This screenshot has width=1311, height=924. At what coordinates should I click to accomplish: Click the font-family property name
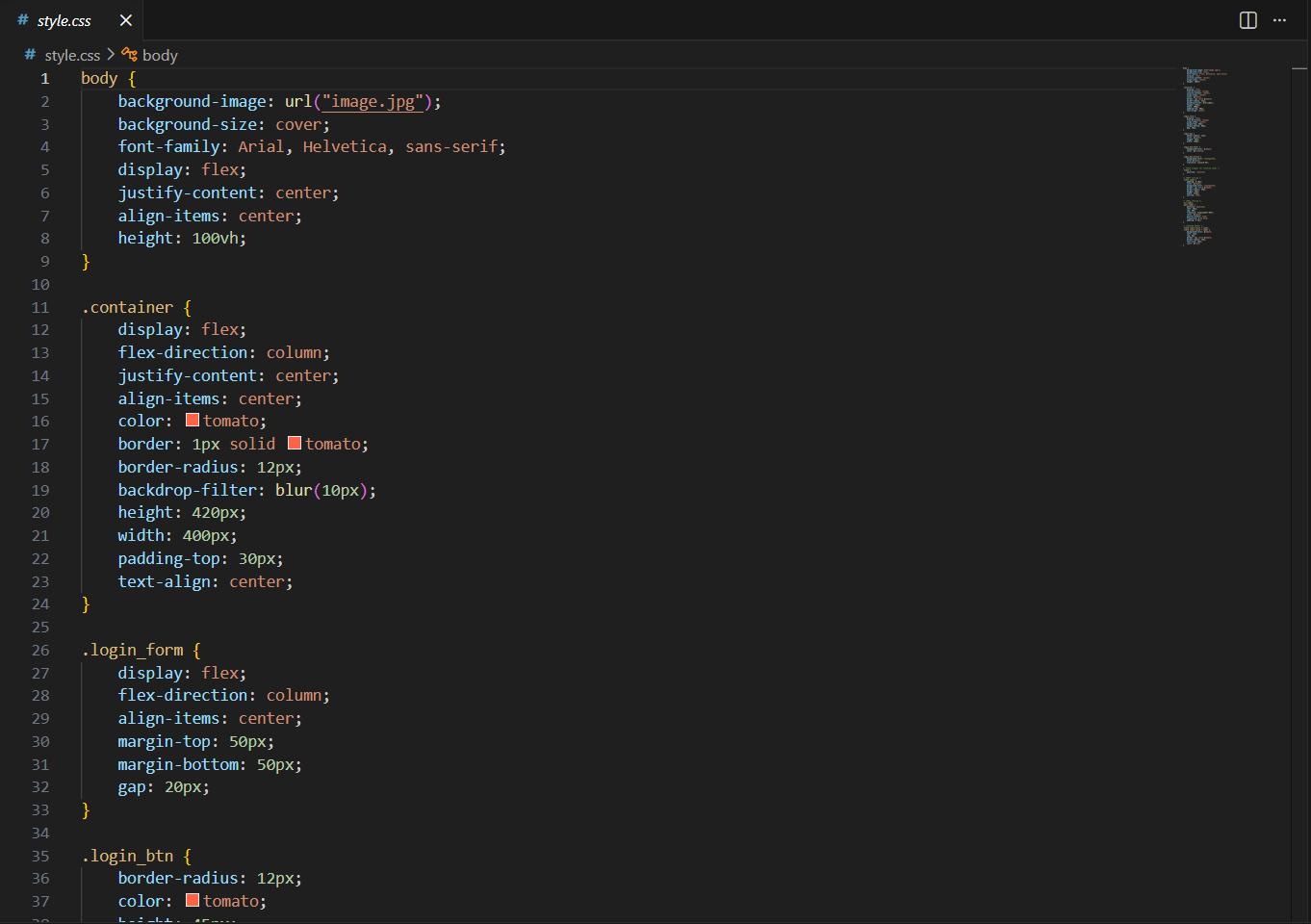pyautogui.click(x=168, y=147)
